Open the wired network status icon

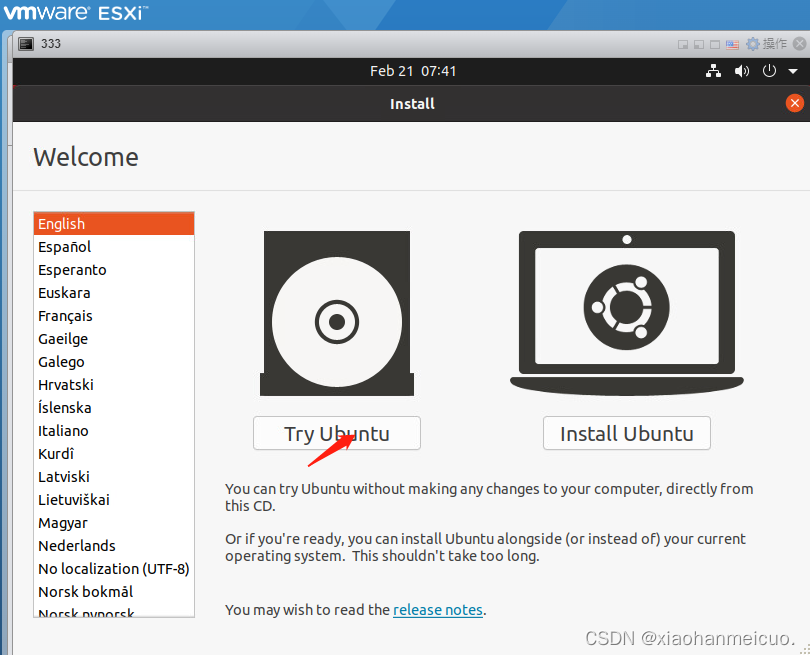click(x=713, y=71)
